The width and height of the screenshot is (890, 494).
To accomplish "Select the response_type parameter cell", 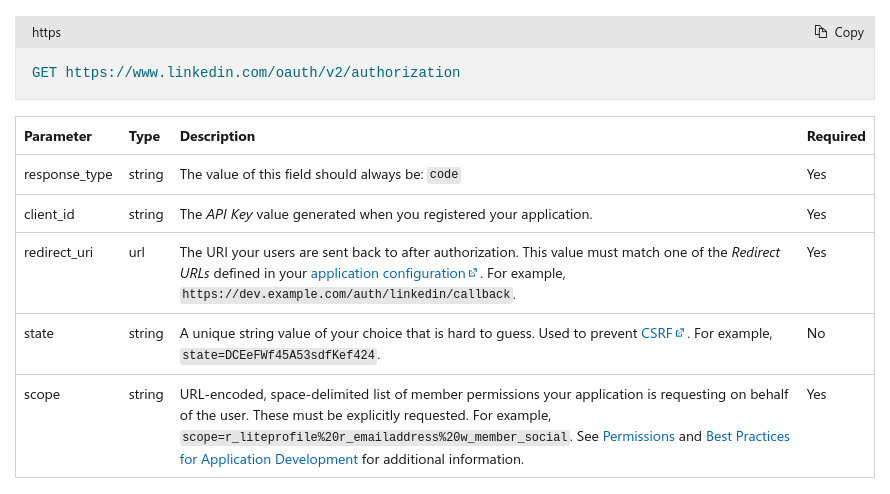I will click(x=68, y=174).
